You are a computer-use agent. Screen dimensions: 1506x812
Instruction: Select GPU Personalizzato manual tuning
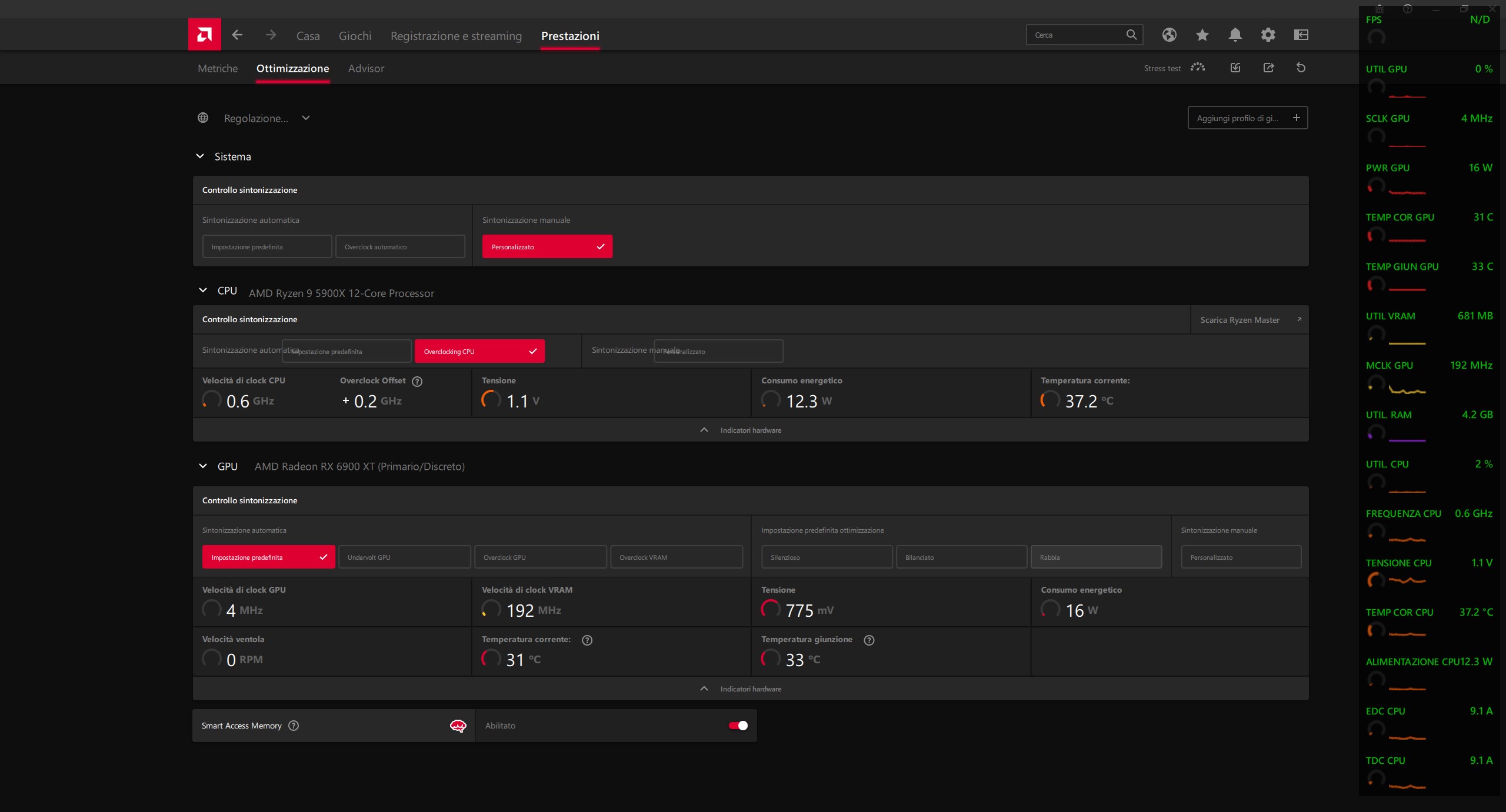(1241, 557)
